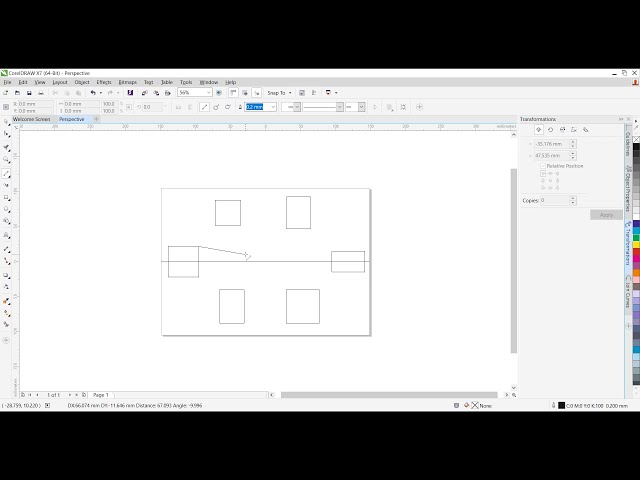This screenshot has height=480, width=640.
Task: Pick the black swatch in color palette
Action: pyautogui.click(x=636, y=147)
